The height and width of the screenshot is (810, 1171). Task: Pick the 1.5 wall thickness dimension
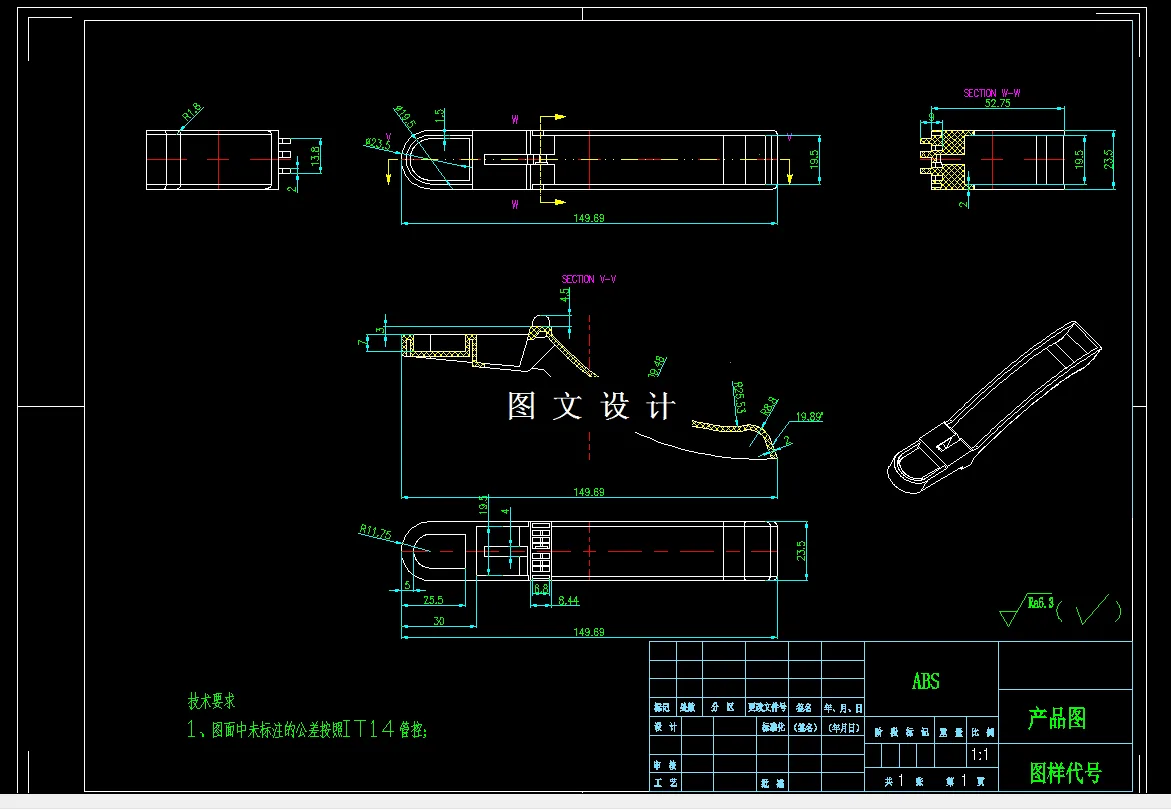pyautogui.click(x=439, y=116)
